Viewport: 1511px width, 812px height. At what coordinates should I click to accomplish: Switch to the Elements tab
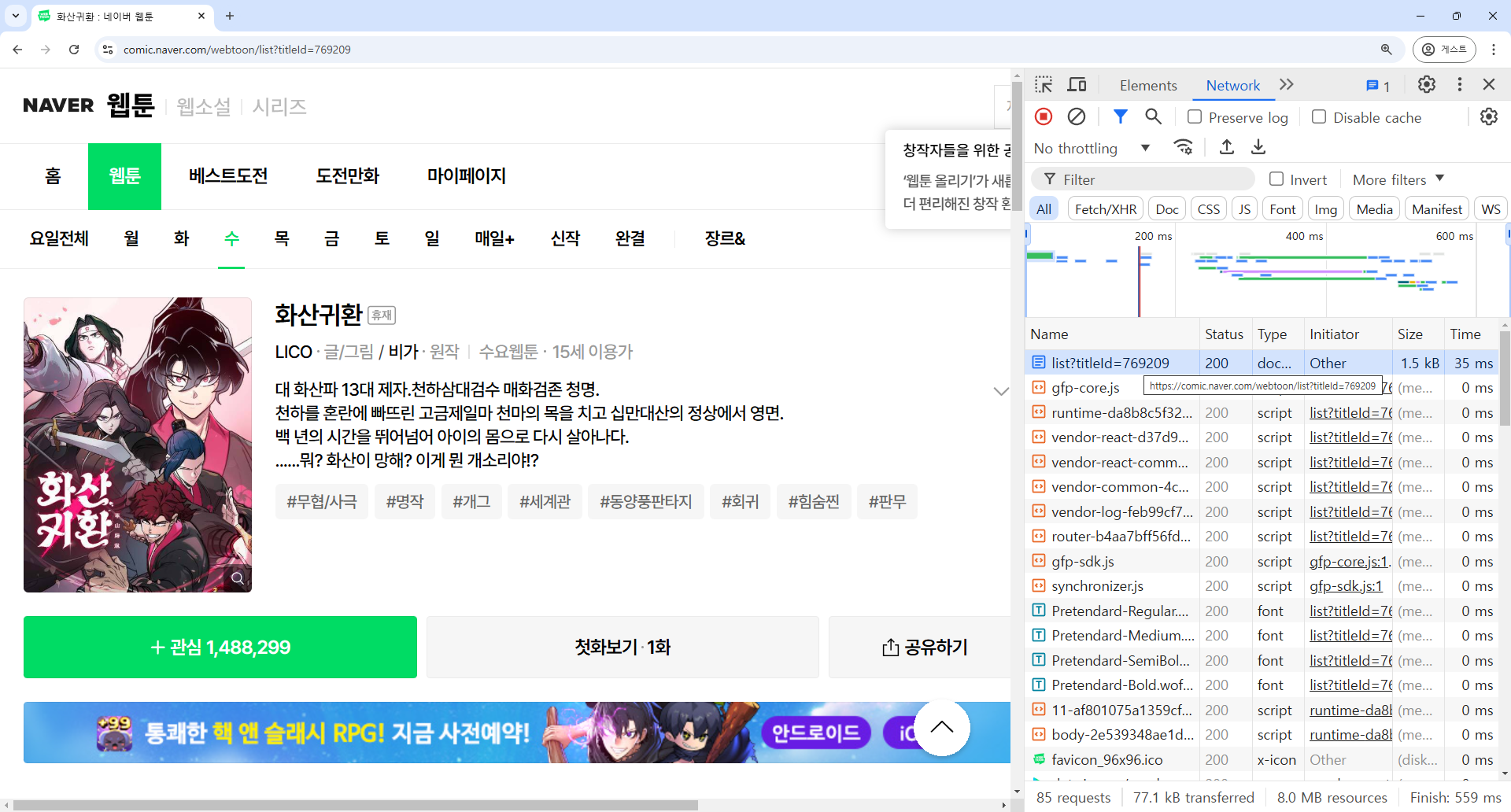[1148, 85]
